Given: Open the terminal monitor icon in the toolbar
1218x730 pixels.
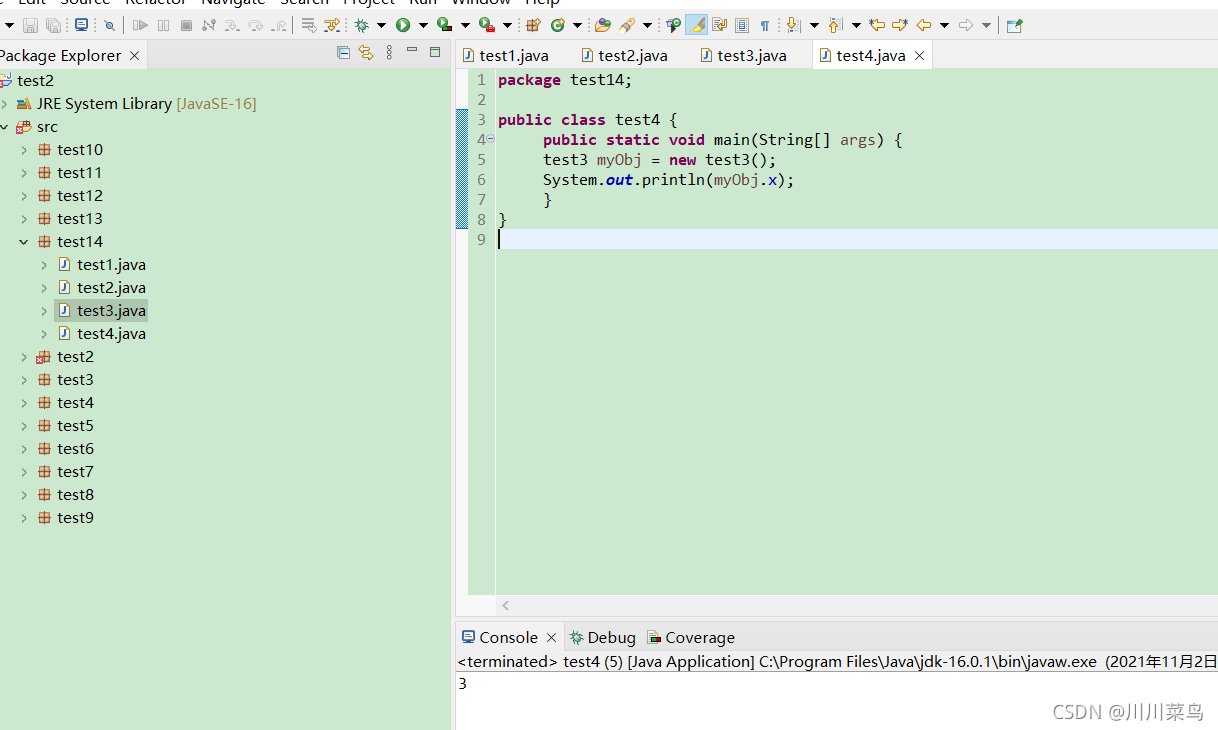Looking at the screenshot, I should (x=81, y=25).
